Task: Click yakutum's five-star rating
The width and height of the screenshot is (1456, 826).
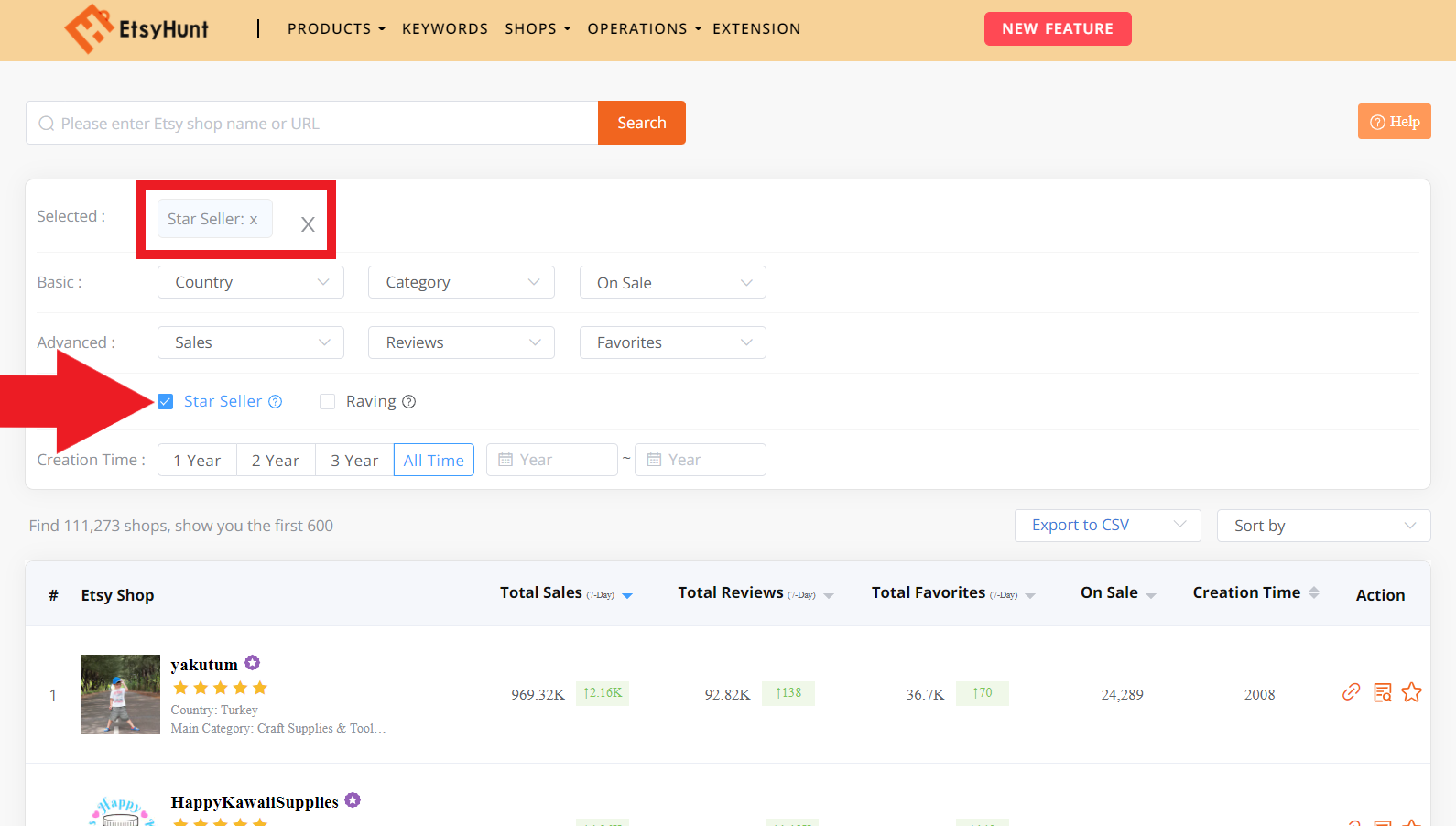Action: click(220, 688)
